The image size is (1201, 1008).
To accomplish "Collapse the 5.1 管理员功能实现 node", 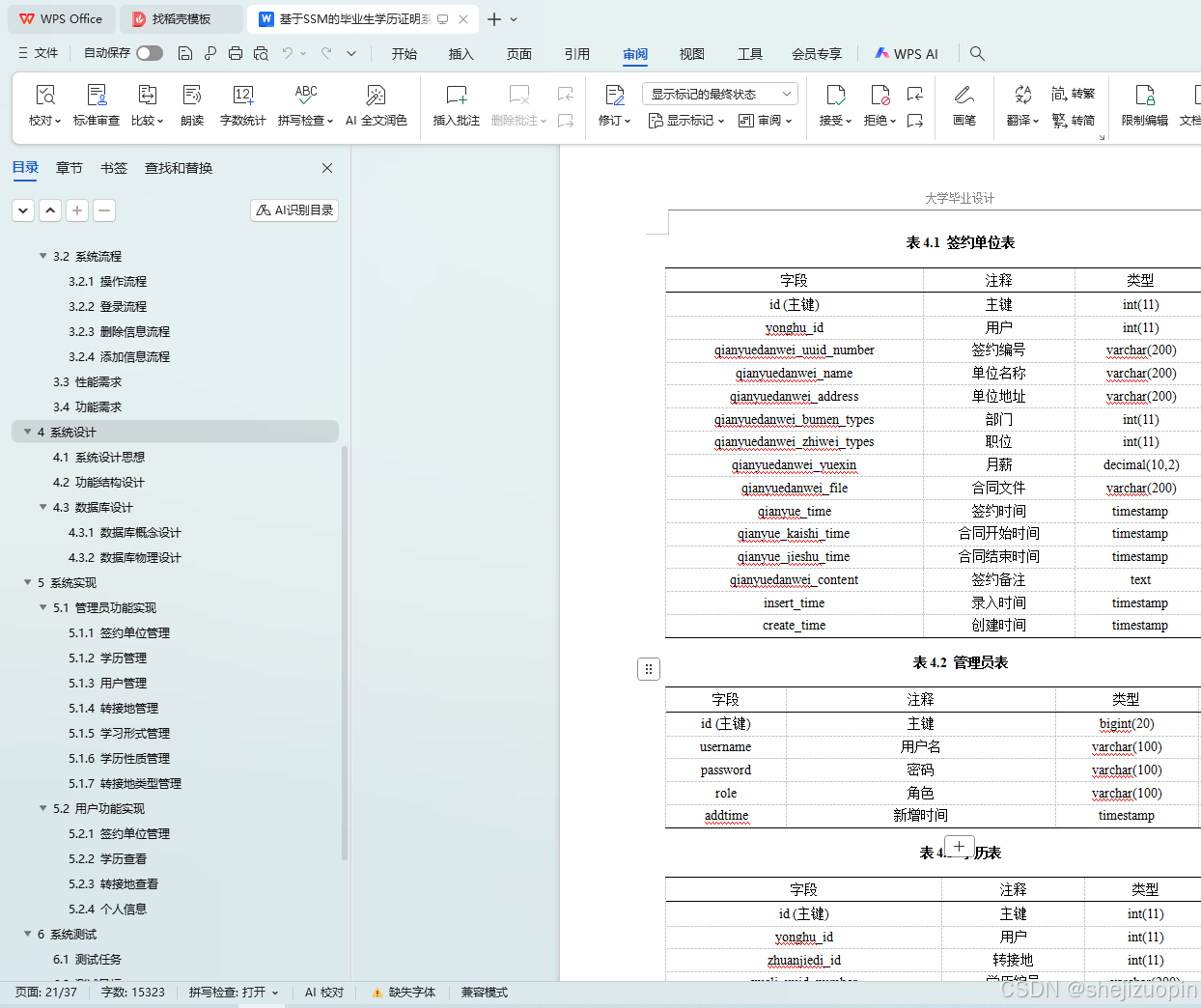I will 42,607.
